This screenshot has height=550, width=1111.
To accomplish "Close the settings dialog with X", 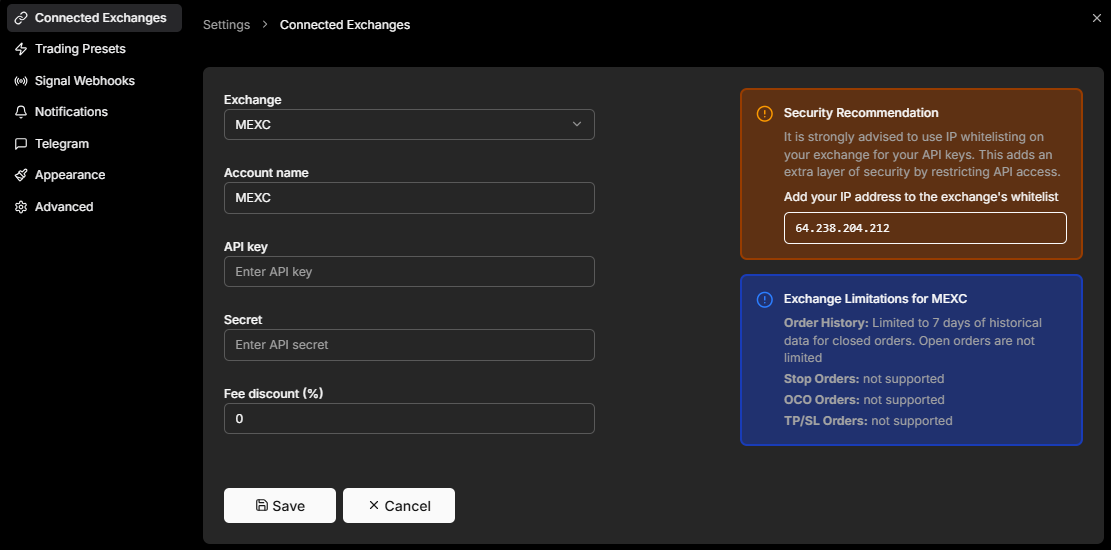I will 1097,18.
